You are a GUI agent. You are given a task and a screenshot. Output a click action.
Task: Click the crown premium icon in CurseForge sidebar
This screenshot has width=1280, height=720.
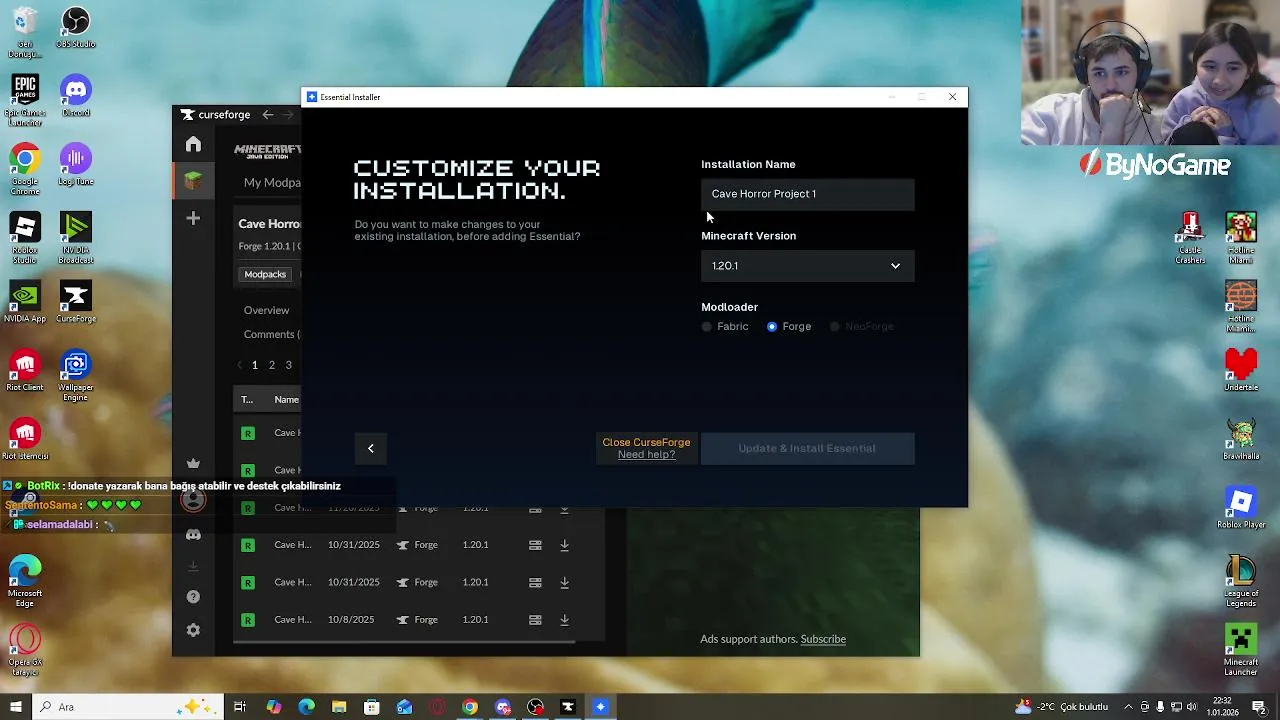pos(193,464)
